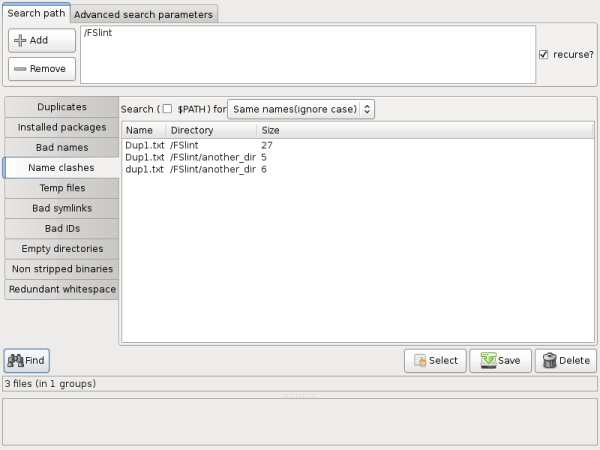Toggle the recurse checkbox
The width and height of the screenshot is (600, 450).
543,55
